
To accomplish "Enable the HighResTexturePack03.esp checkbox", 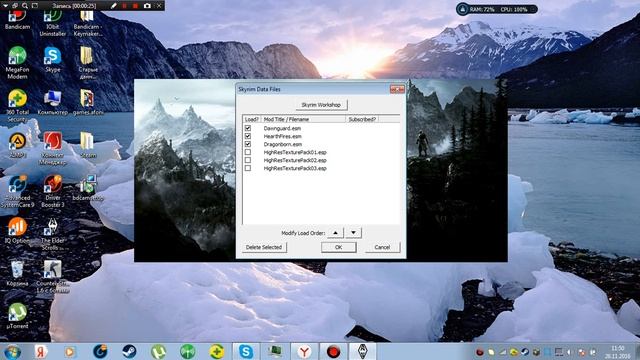I will [248, 168].
